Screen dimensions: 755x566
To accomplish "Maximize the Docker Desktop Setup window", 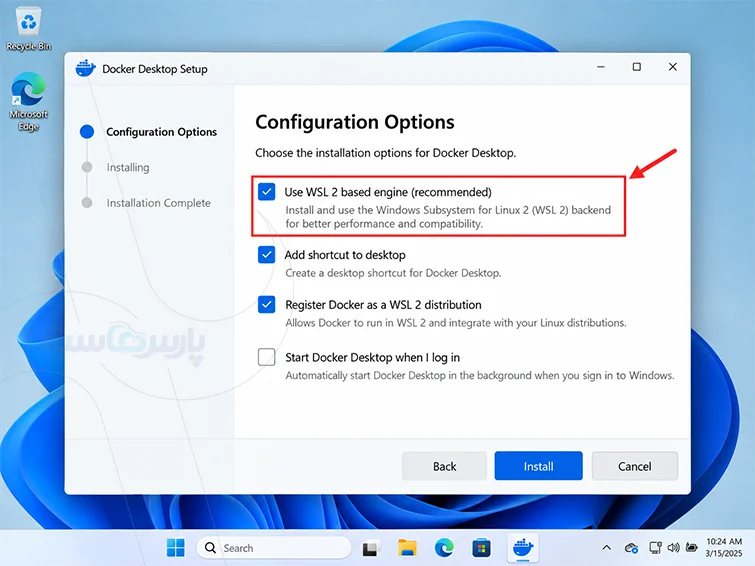I will [x=637, y=67].
